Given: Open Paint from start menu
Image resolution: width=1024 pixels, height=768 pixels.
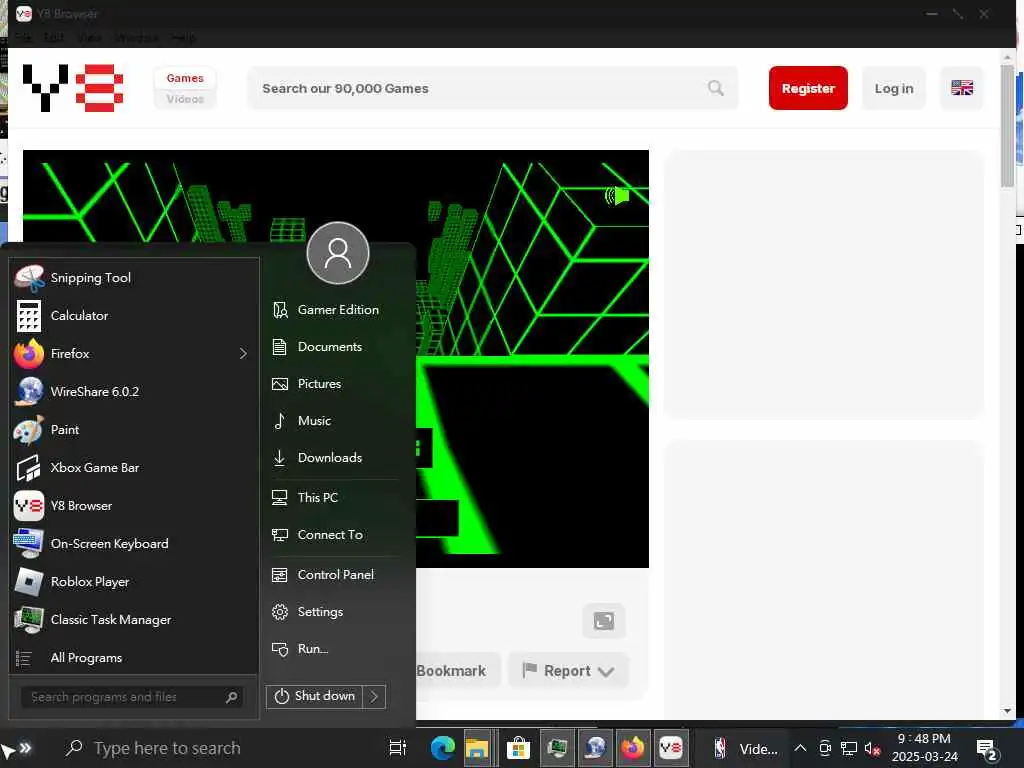Looking at the screenshot, I should [134, 430].
